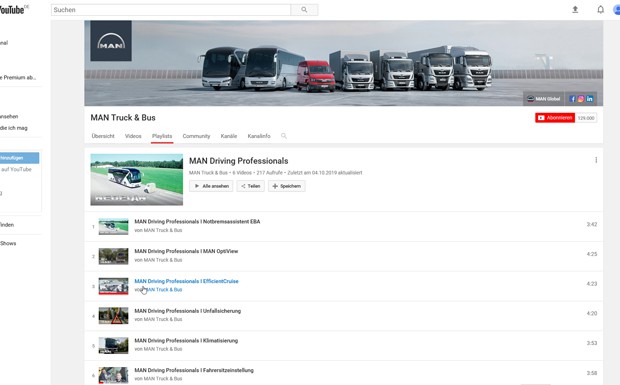Focus the Suchen search field
This screenshot has height=385, width=620.
coord(171,10)
